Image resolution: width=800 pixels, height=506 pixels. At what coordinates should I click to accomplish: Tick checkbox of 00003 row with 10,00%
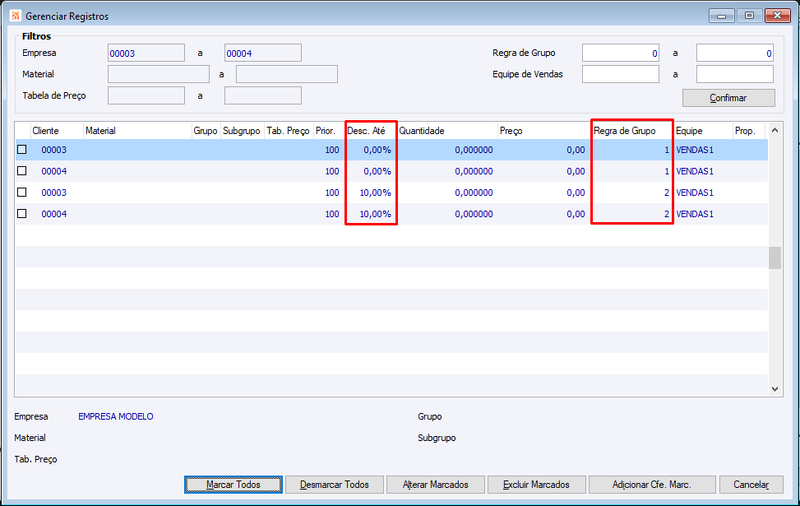[22, 192]
